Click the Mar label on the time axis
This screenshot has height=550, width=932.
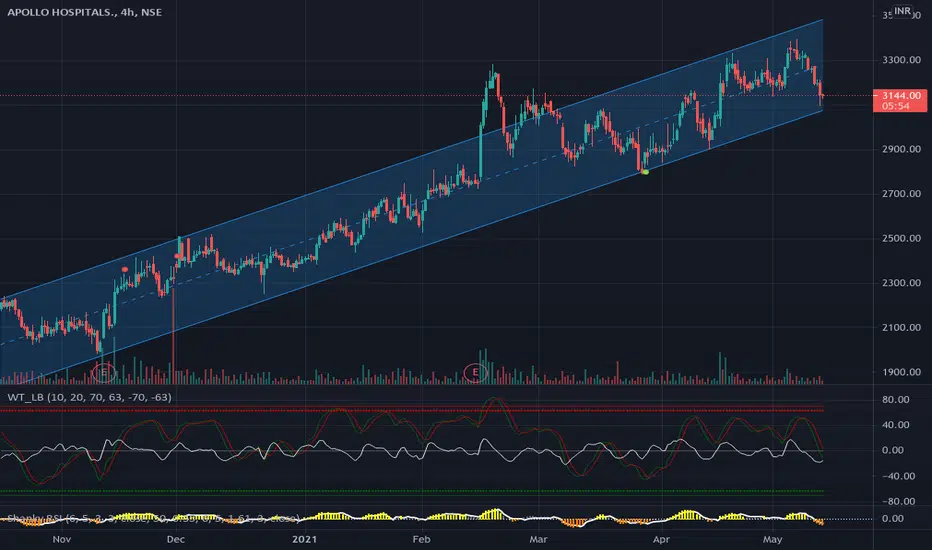[538, 539]
